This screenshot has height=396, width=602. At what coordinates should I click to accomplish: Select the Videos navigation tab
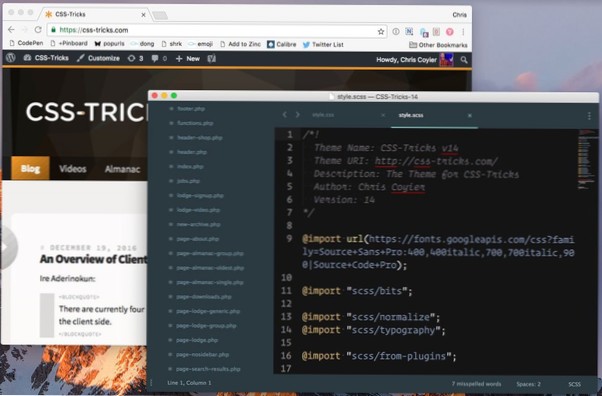coord(73,169)
